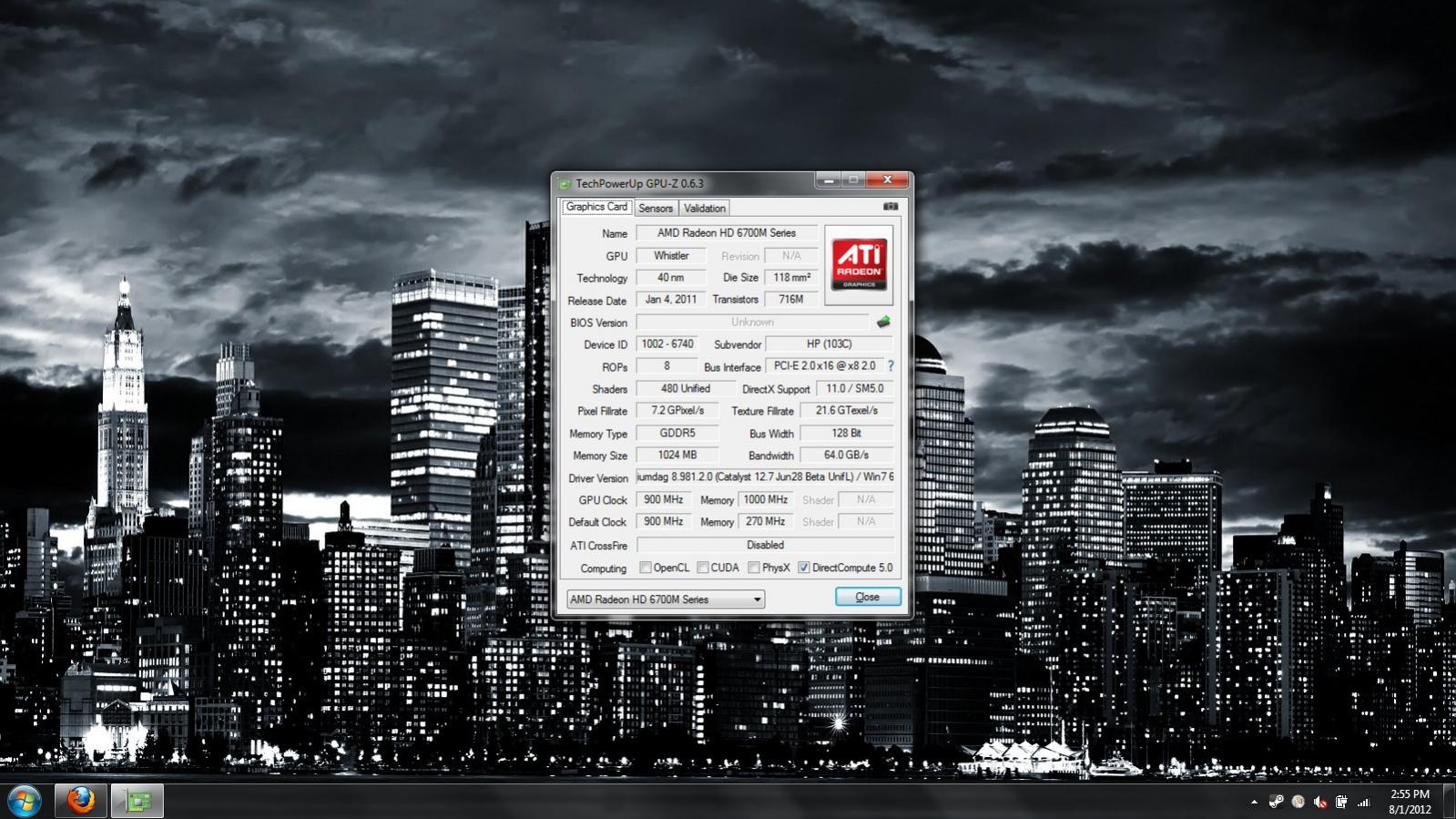Click the BIOS Version field showing Unknown

[753, 322]
